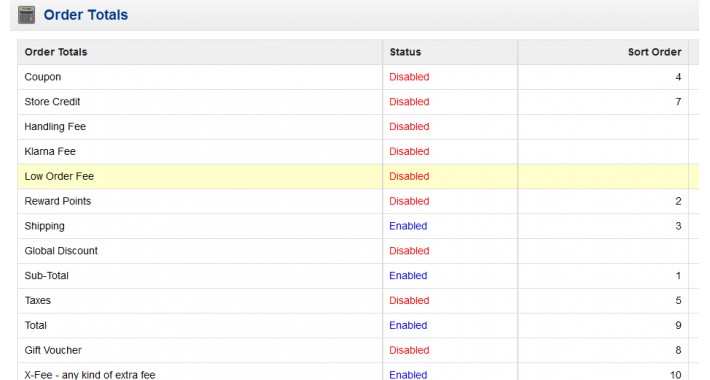Click sort order 7 in Store Credit row
The width and height of the screenshot is (710, 380).
(x=678, y=101)
